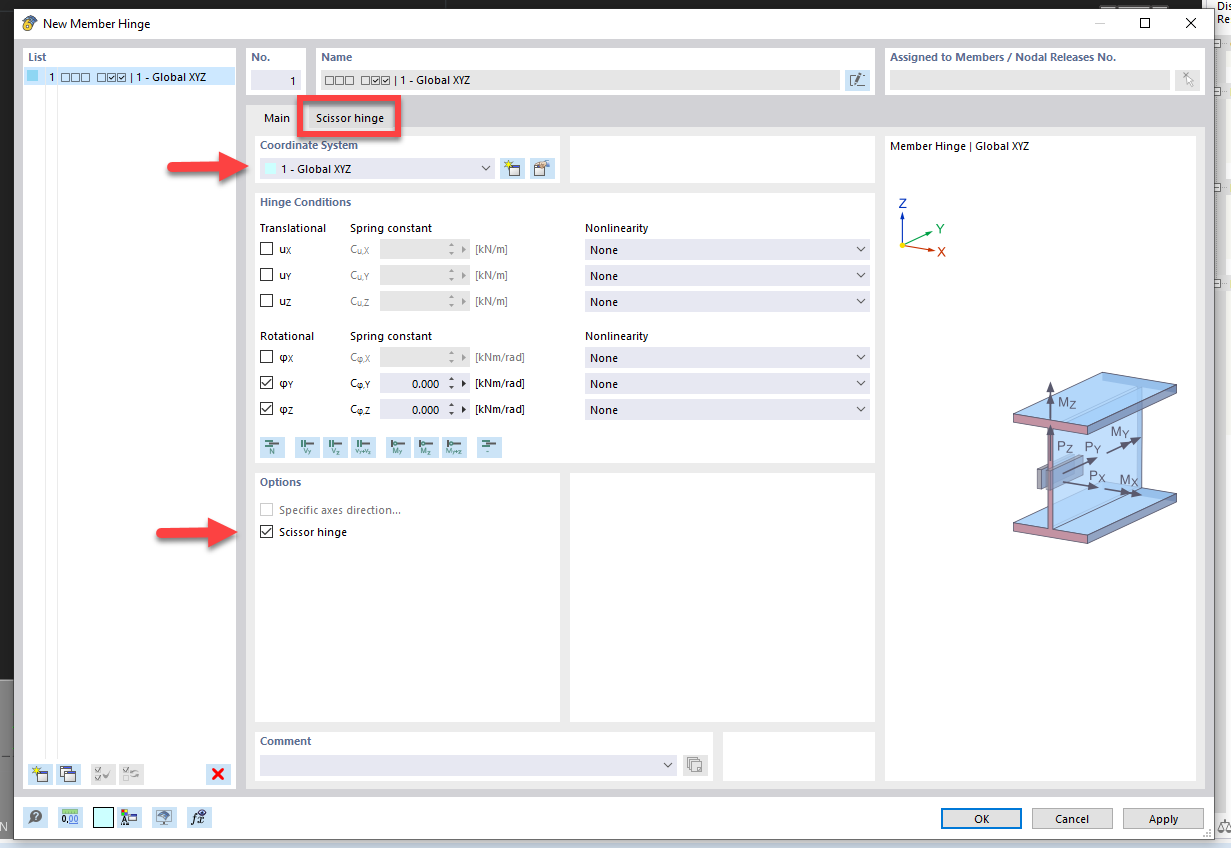Click the Assigned to Members input field
The width and height of the screenshot is (1231, 848).
click(1029, 80)
